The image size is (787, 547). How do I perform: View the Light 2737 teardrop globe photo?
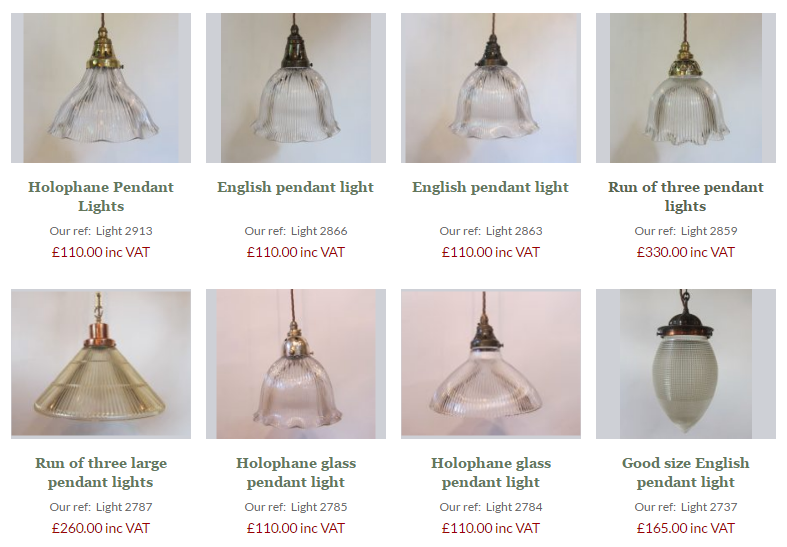tap(686, 364)
